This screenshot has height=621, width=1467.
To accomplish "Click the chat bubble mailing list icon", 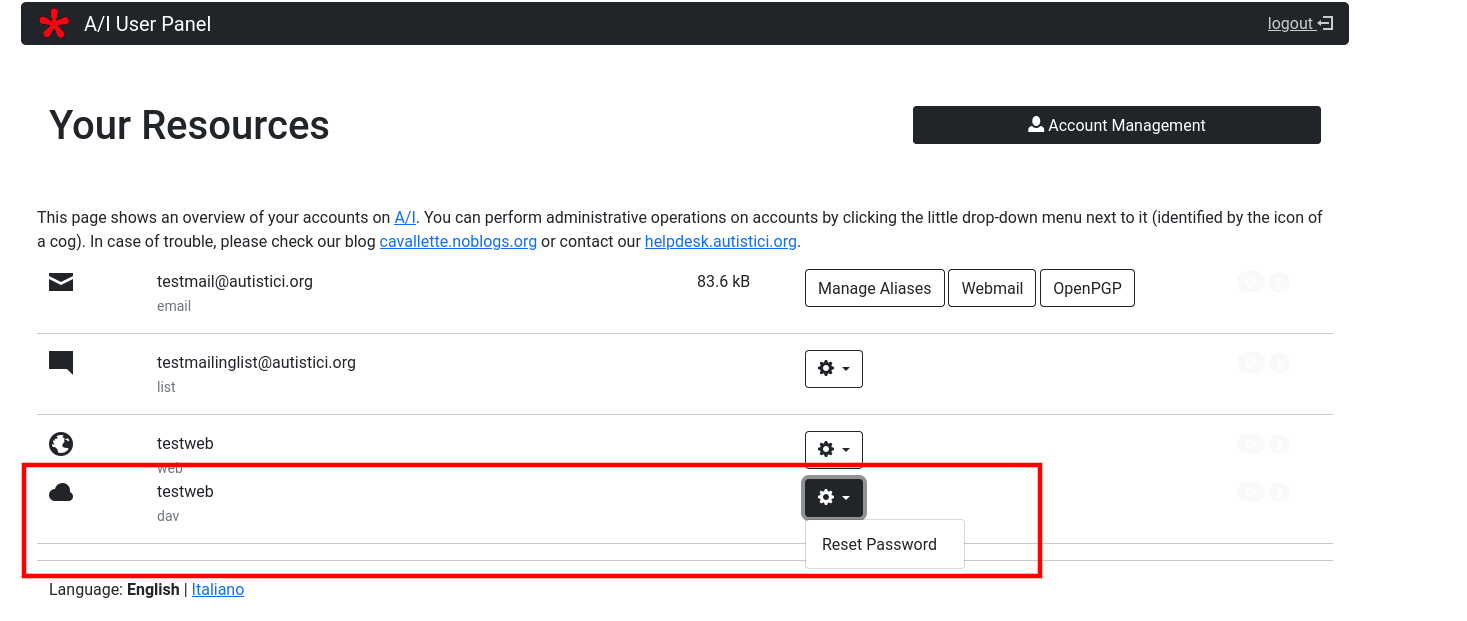I will (61, 363).
